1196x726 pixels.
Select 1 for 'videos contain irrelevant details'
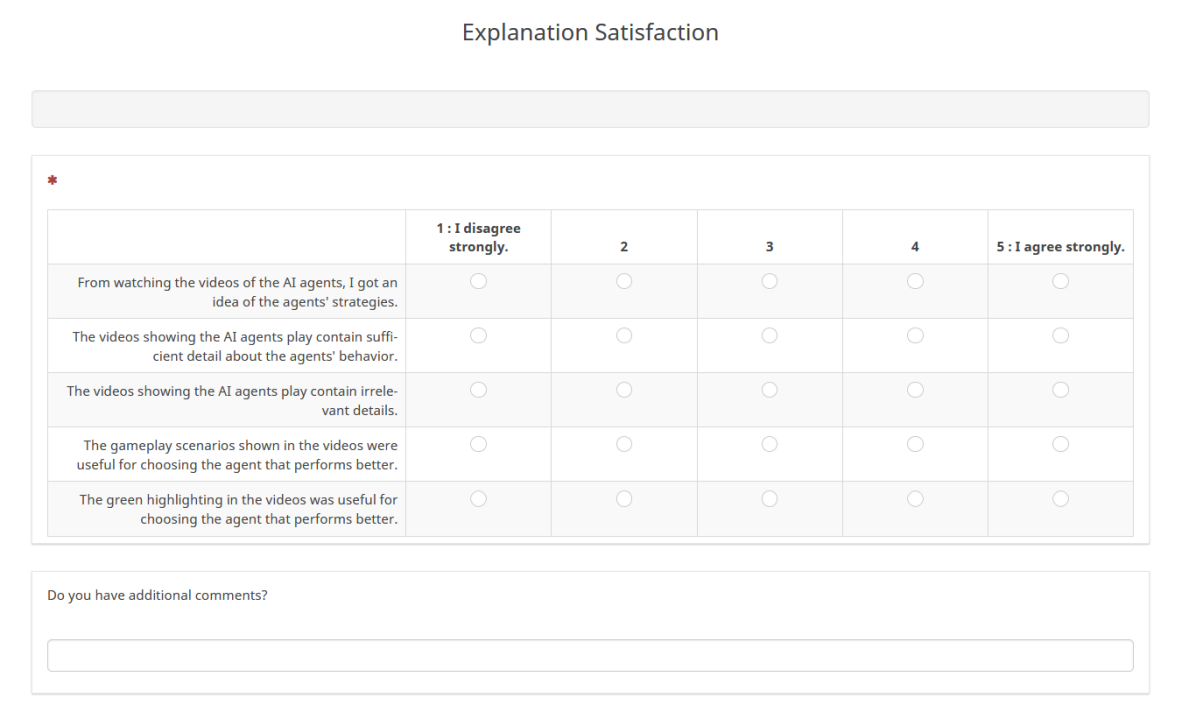(478, 390)
